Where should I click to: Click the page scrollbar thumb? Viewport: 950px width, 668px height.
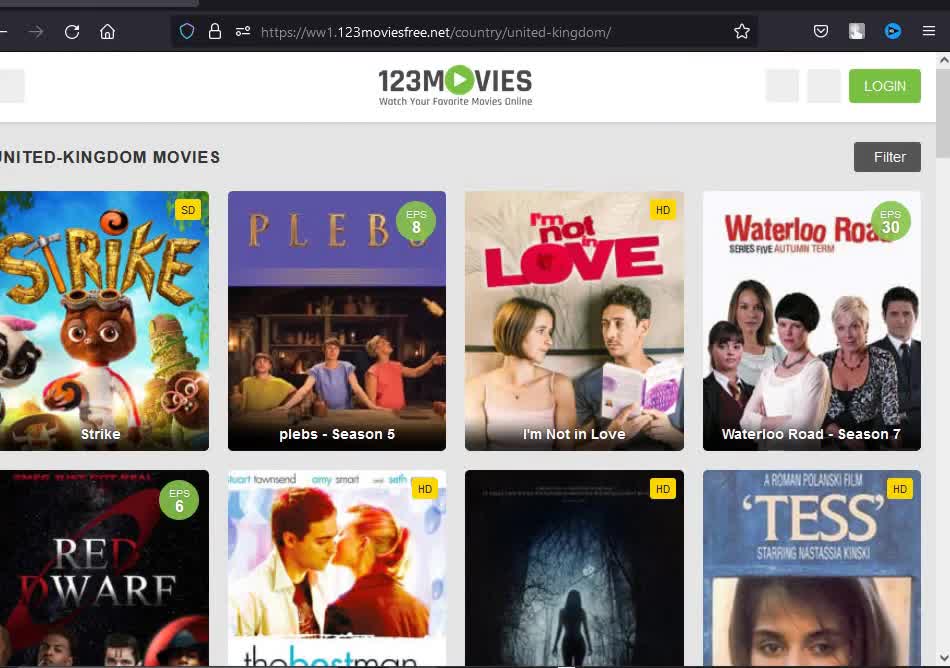[x=943, y=113]
